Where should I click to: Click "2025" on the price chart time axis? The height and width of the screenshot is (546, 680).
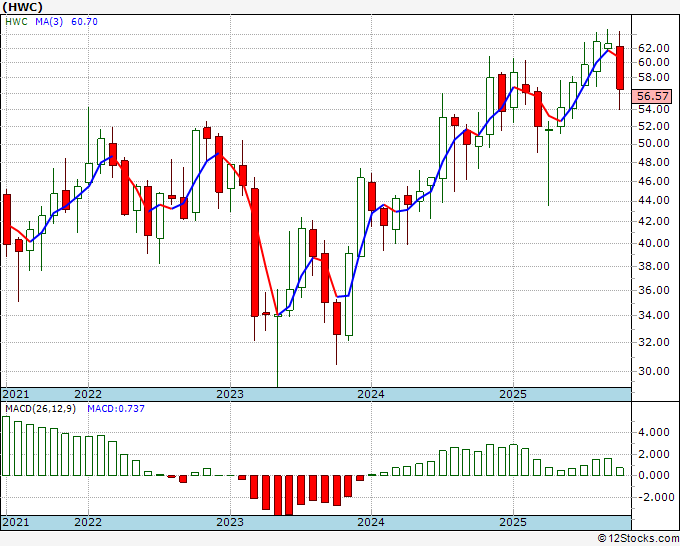click(513, 394)
